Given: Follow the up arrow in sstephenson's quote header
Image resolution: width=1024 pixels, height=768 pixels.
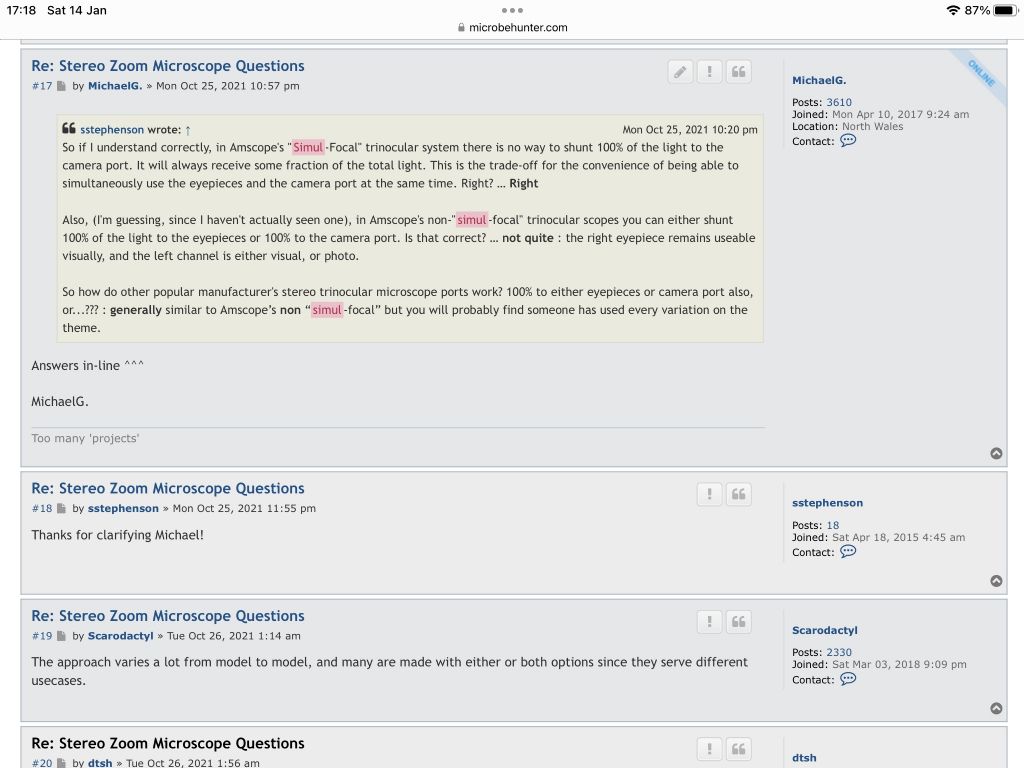Looking at the screenshot, I should 188,130.
